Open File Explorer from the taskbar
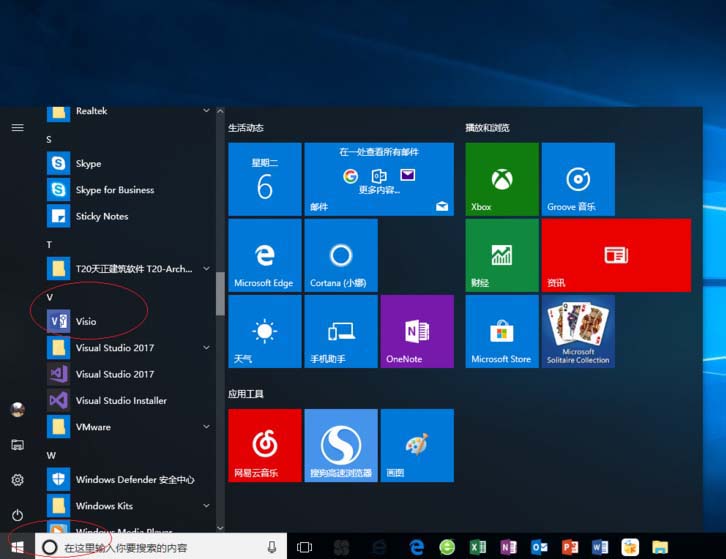This screenshot has height=559, width=726. tap(660, 547)
